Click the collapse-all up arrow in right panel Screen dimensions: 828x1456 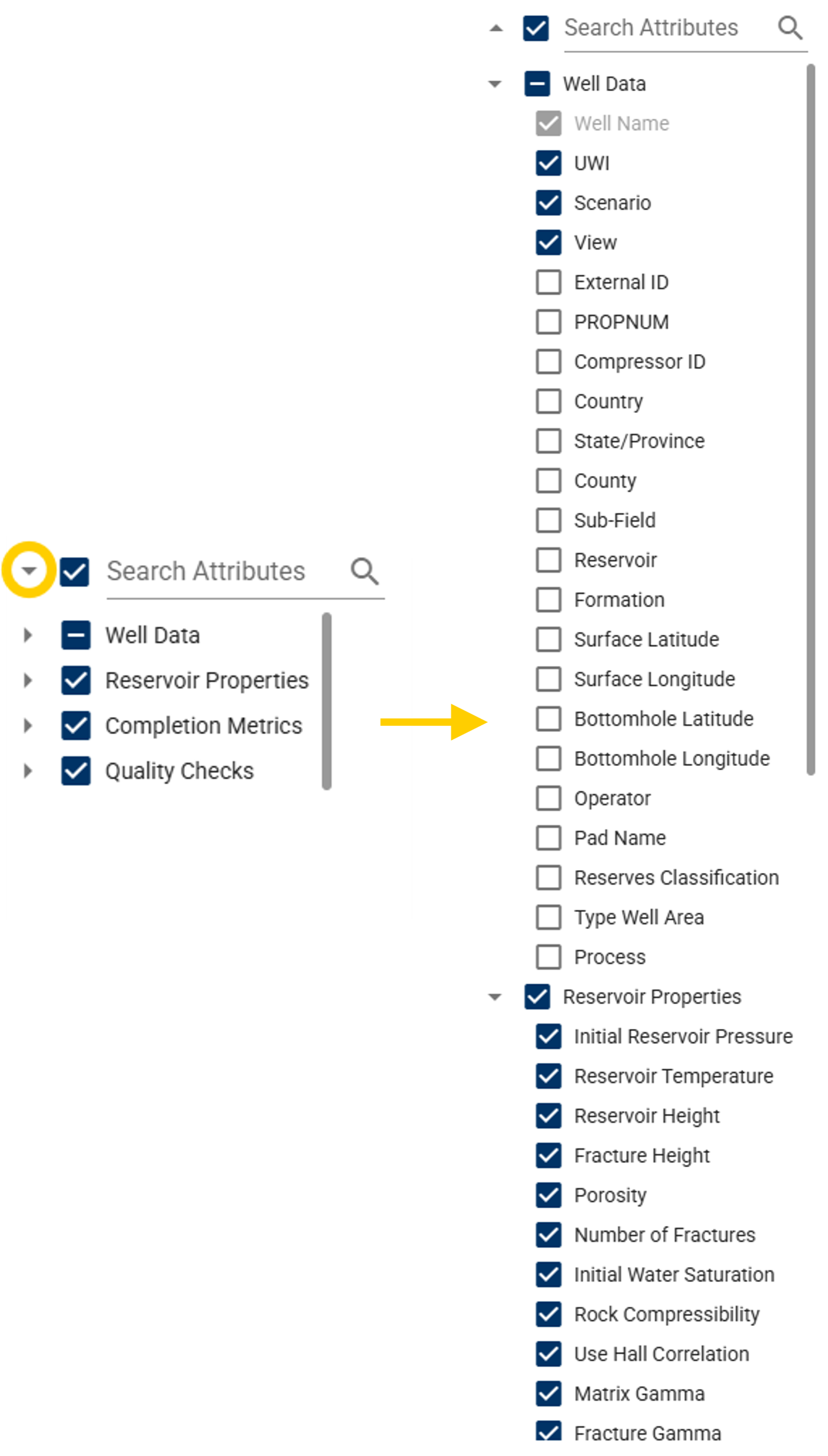click(x=496, y=28)
